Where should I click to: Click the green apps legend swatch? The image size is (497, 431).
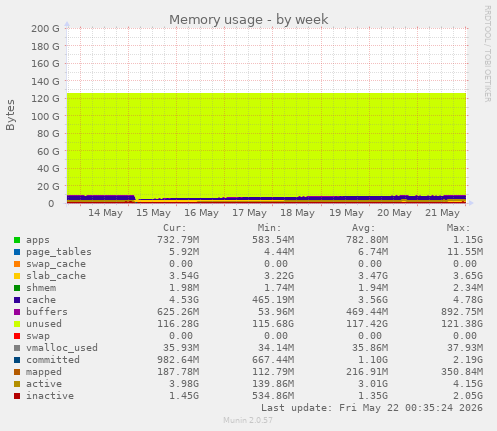pos(17,240)
